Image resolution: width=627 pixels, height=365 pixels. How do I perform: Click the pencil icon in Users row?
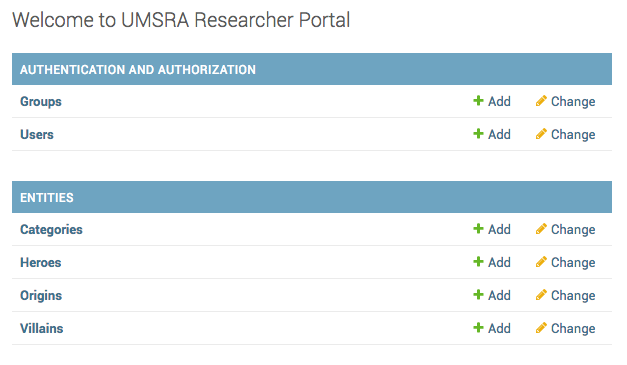tap(541, 134)
